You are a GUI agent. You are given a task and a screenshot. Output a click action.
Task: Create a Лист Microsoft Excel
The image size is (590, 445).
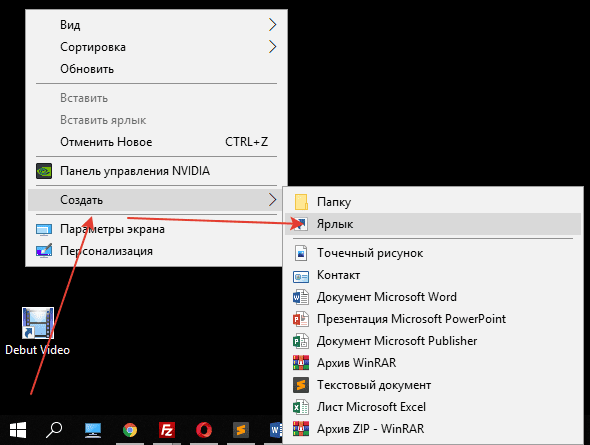(x=433, y=407)
